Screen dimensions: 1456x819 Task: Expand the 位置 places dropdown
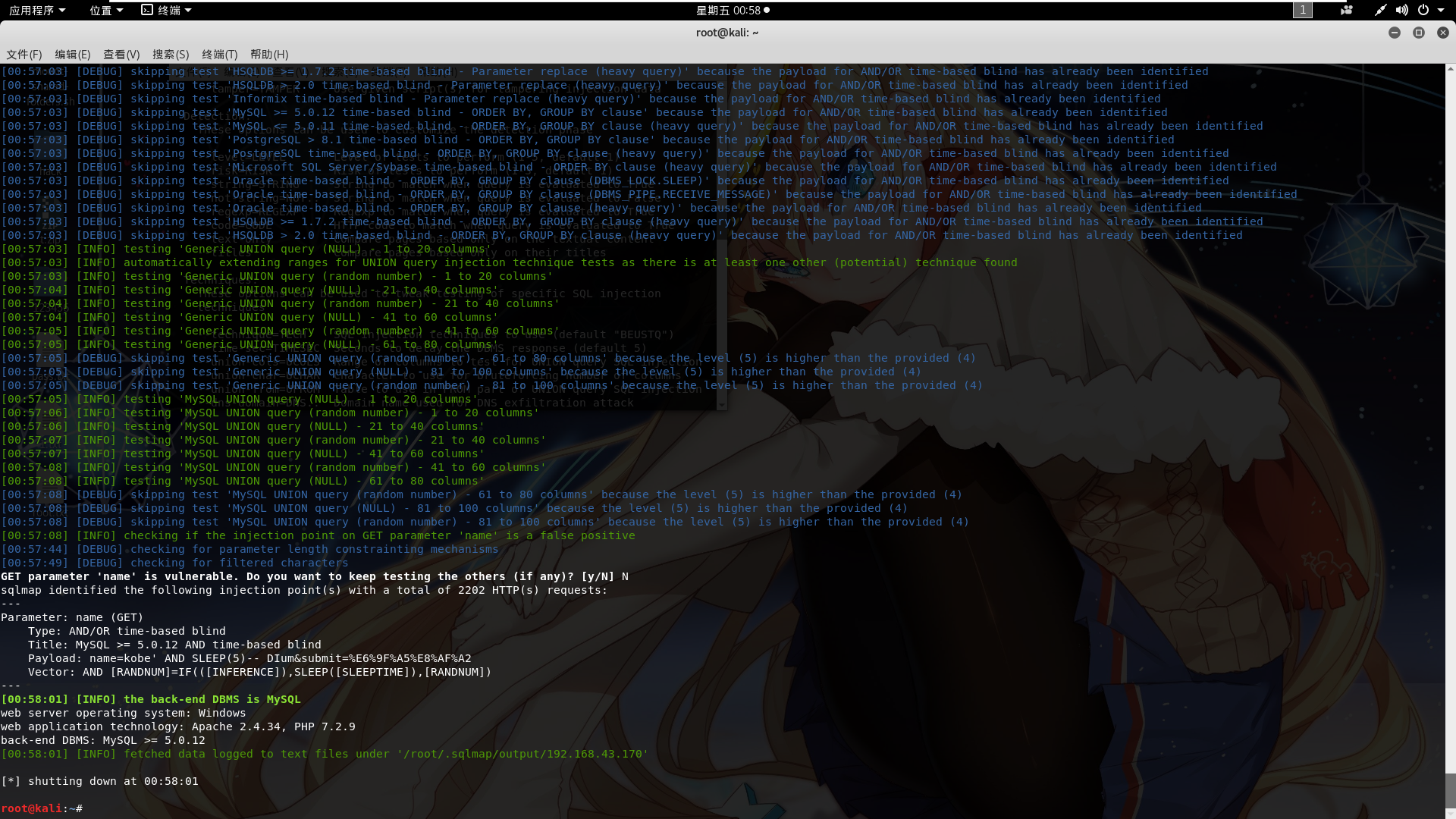(105, 10)
